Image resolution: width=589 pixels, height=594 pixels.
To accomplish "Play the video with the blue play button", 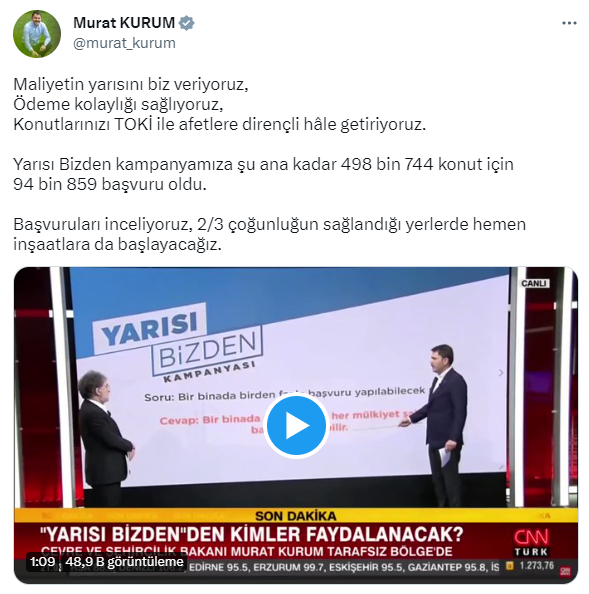I will [297, 426].
